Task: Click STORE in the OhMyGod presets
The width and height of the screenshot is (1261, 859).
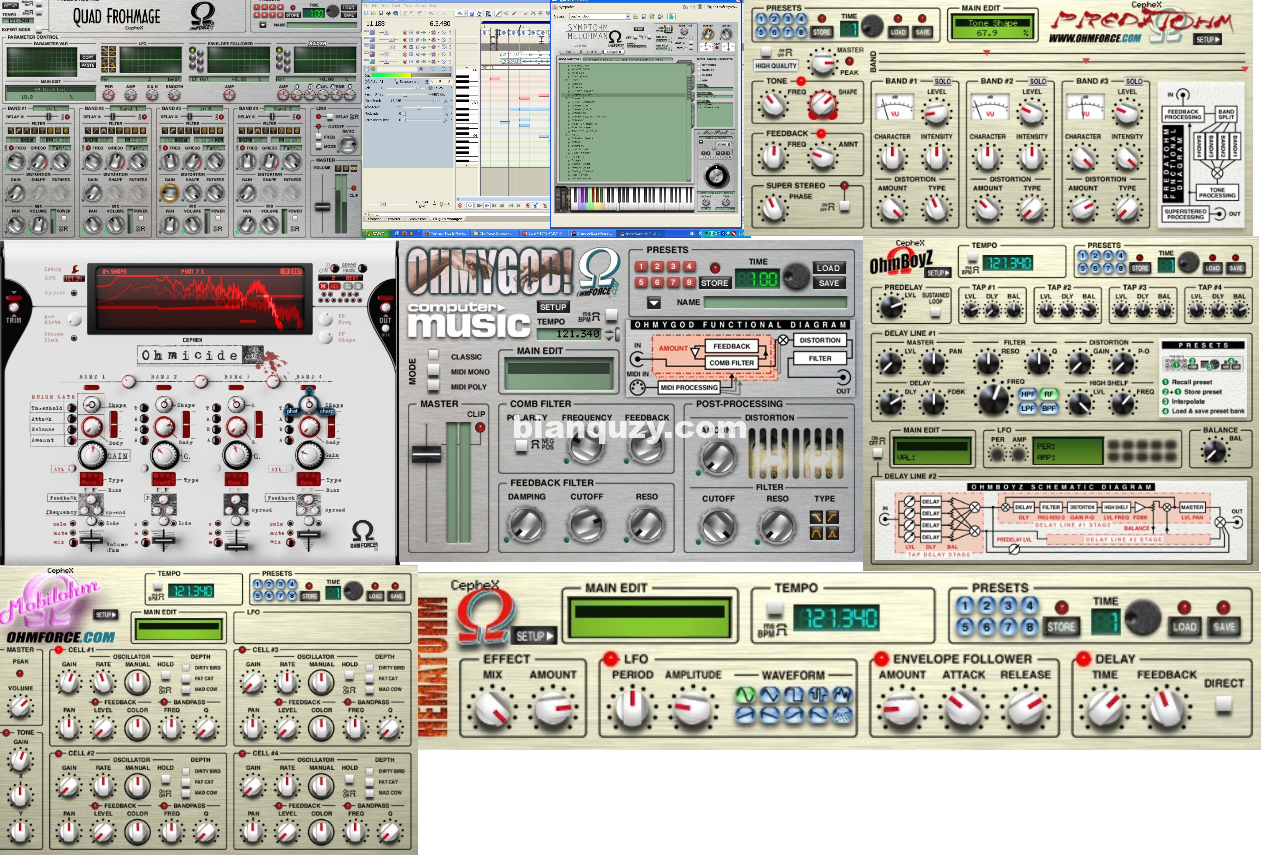Action: click(716, 283)
